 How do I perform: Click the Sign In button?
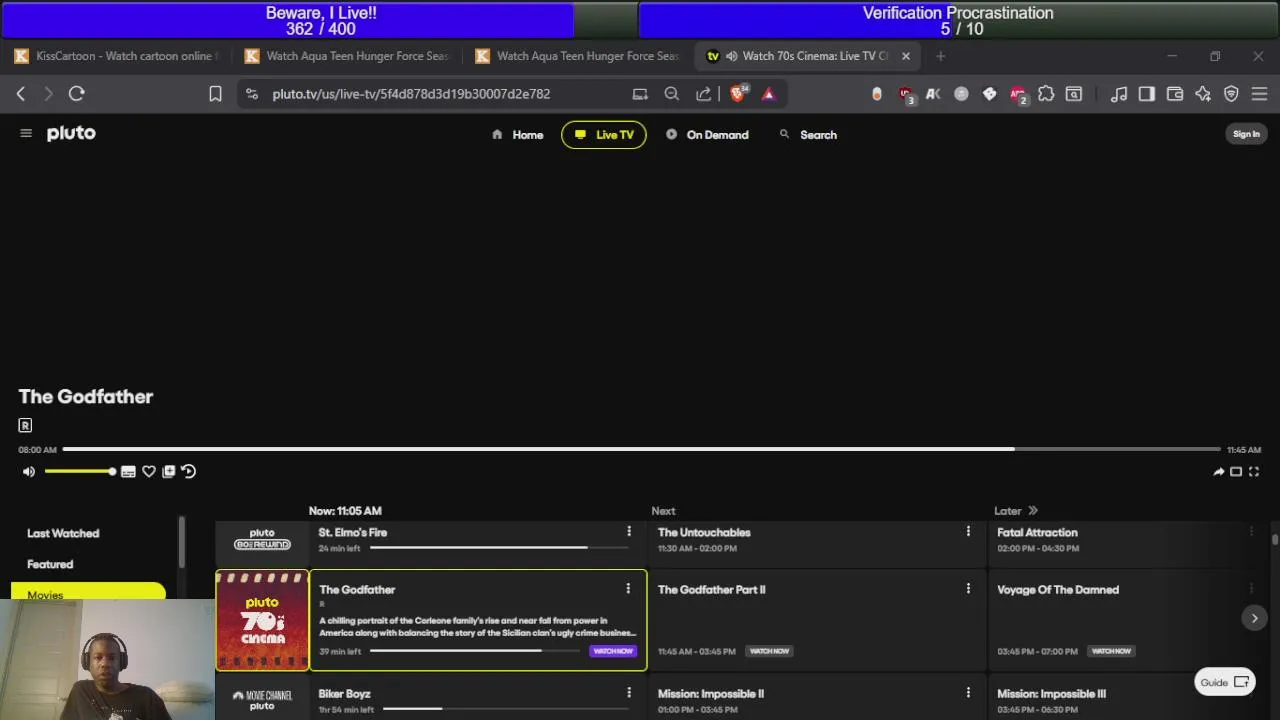pos(1246,134)
